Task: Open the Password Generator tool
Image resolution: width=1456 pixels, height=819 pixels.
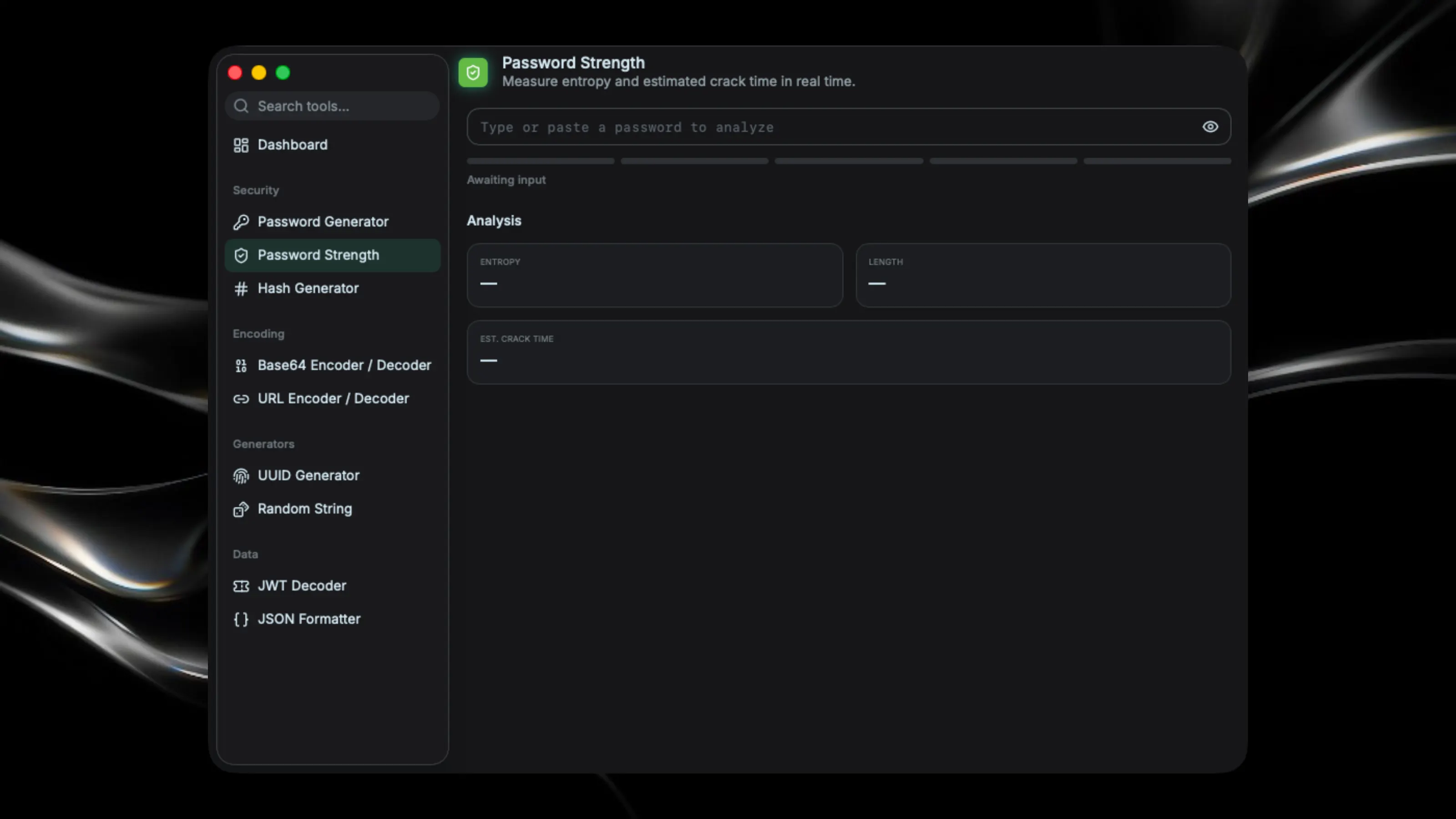Action: tap(332, 222)
